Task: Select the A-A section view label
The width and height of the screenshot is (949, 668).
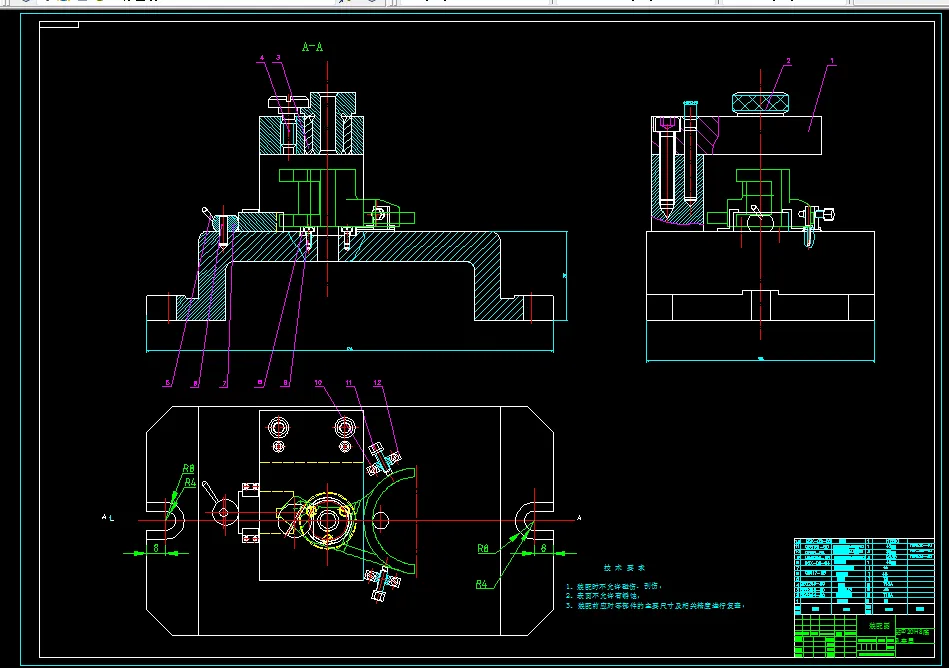Action: (x=312, y=47)
